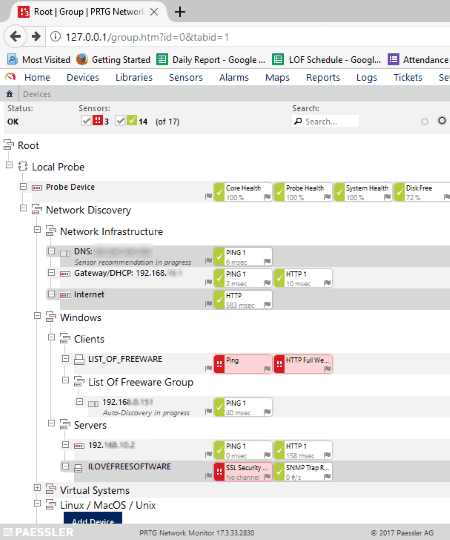Open LOF Schedule bookmark
450x540 pixels.
click(327, 60)
